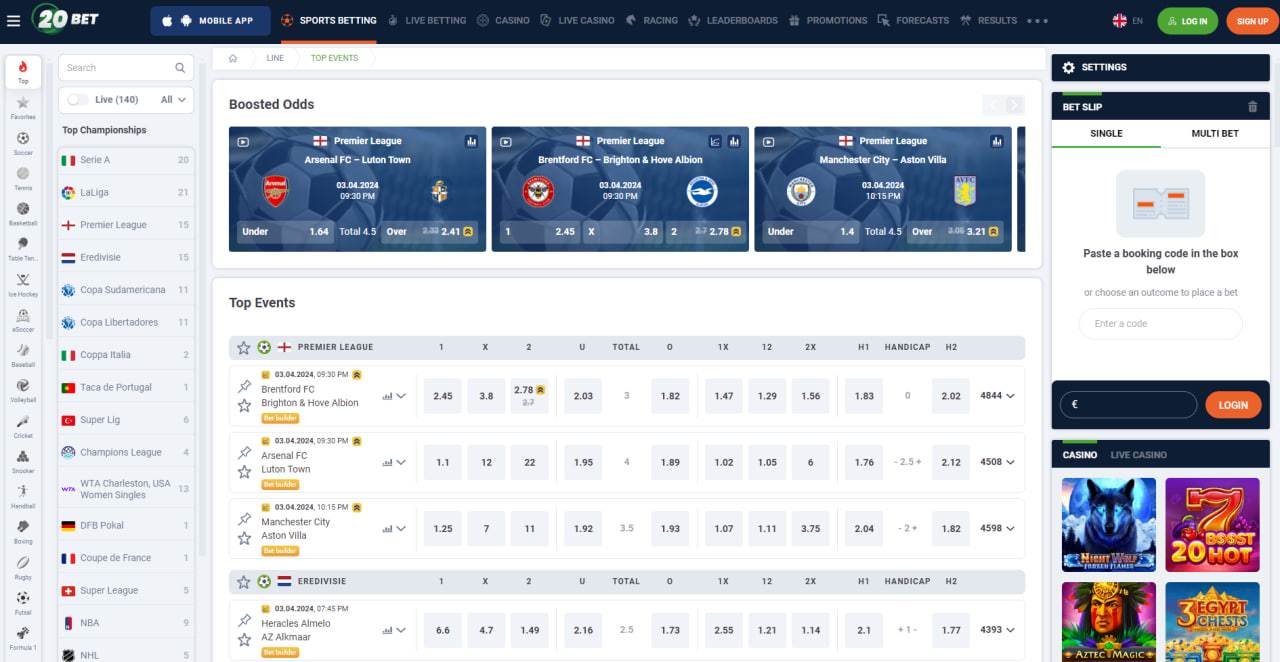Expand 4598 markets for Manchester City match
The width and height of the screenshot is (1280, 662).
(998, 528)
